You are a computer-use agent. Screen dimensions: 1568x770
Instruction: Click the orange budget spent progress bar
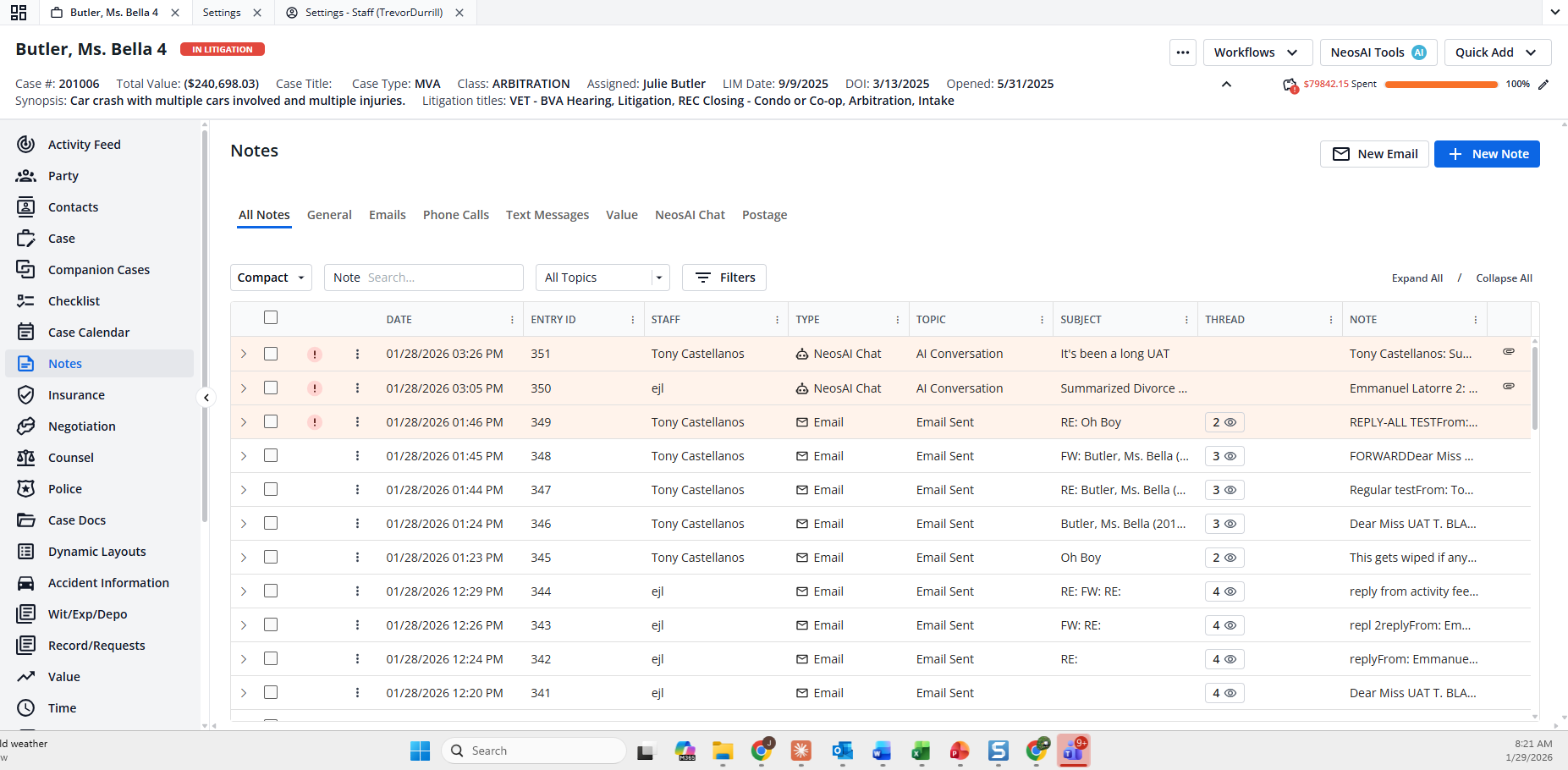pos(1440,85)
